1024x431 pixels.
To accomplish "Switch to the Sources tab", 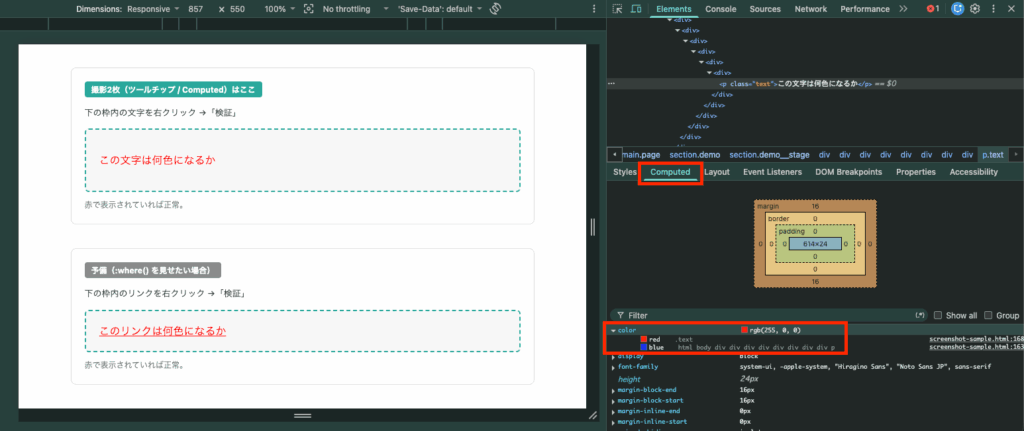I will (x=765, y=9).
